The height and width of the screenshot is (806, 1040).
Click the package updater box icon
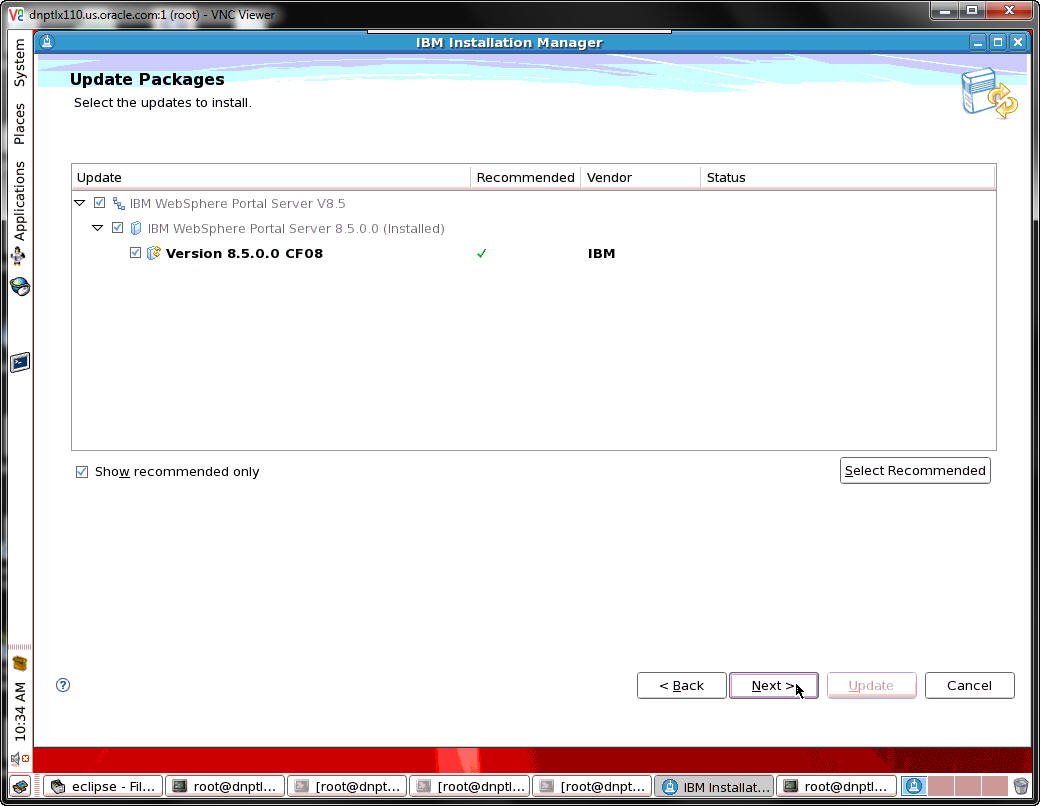click(x=20, y=663)
